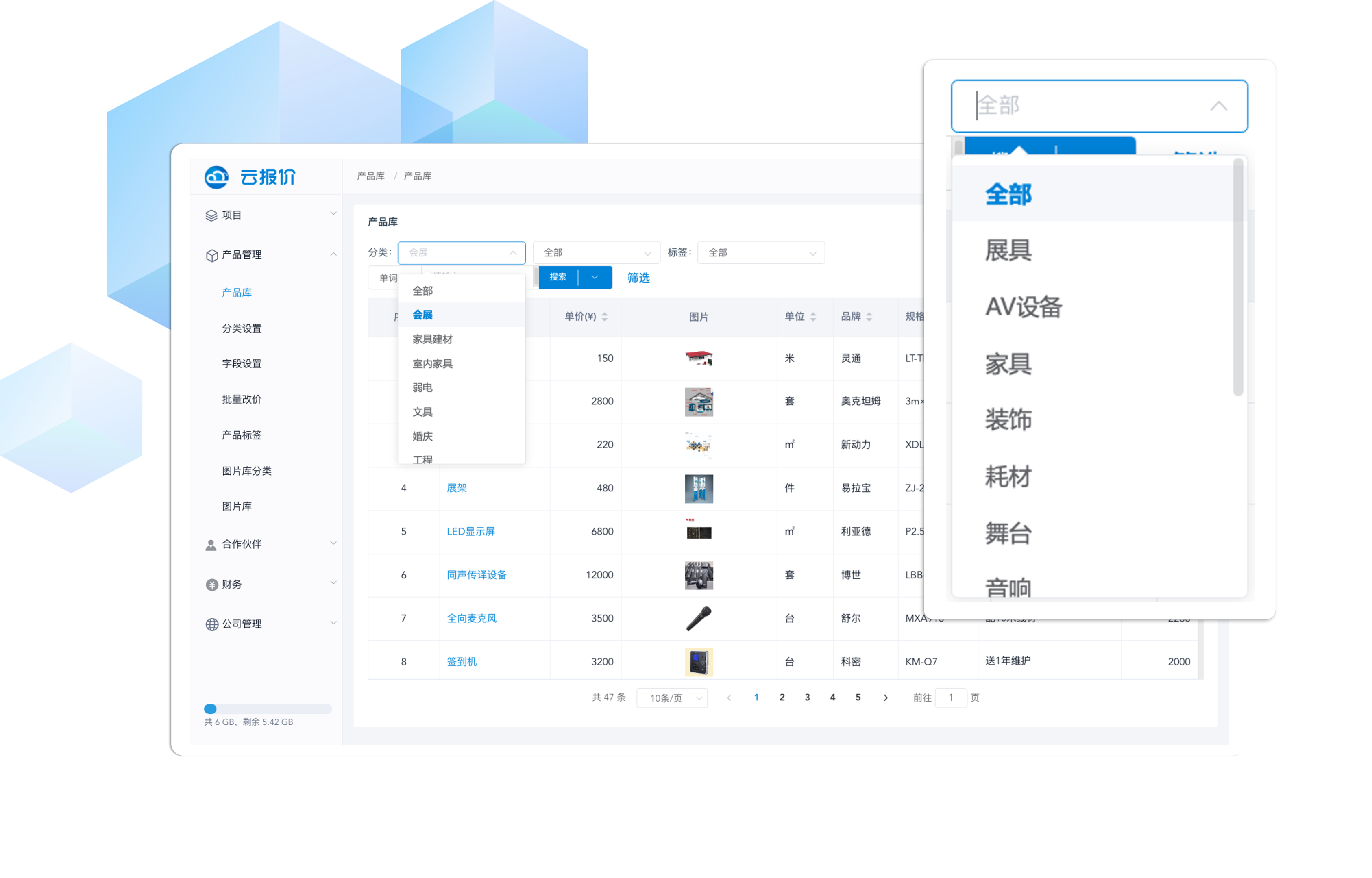Open 分类设置 in sidebar menu

click(x=242, y=328)
